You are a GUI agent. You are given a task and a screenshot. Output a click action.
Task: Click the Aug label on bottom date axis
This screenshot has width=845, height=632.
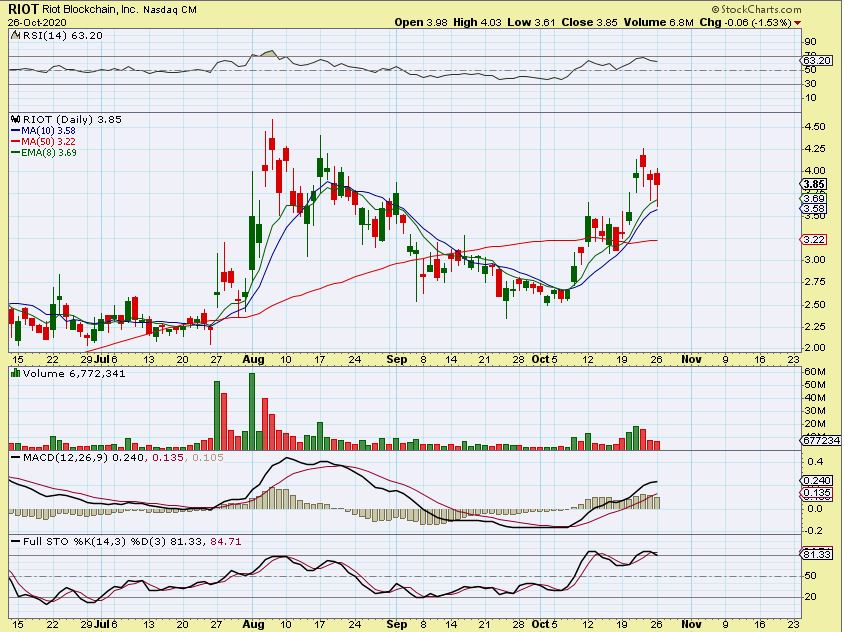253,624
